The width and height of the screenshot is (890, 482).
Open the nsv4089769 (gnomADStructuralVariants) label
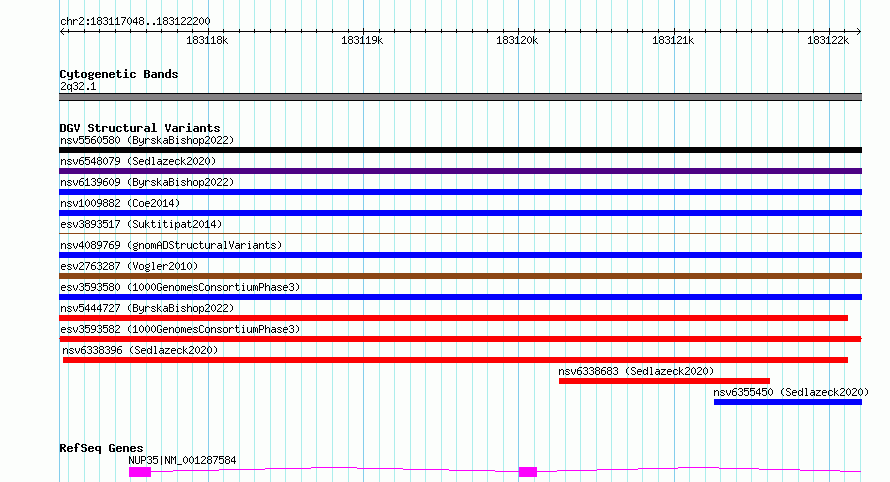pos(171,245)
